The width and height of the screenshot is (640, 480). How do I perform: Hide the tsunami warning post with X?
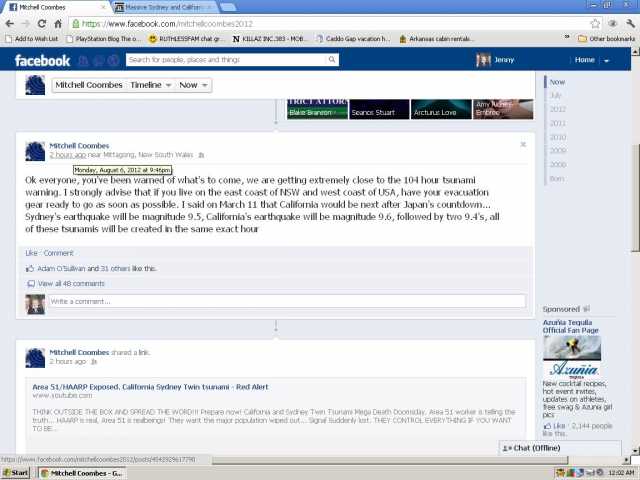(523, 144)
